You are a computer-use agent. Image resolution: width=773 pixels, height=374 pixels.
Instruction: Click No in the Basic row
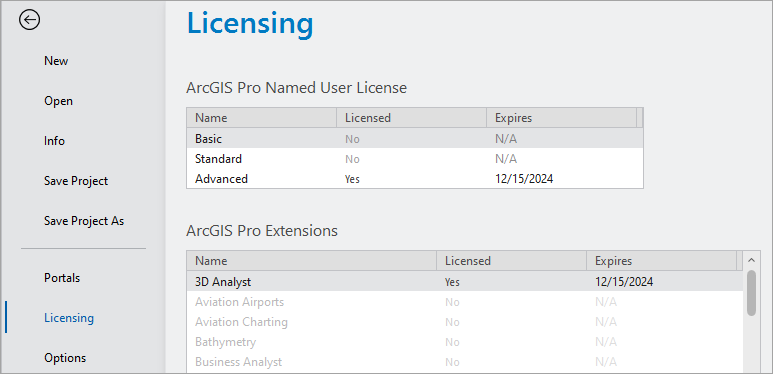click(x=352, y=139)
